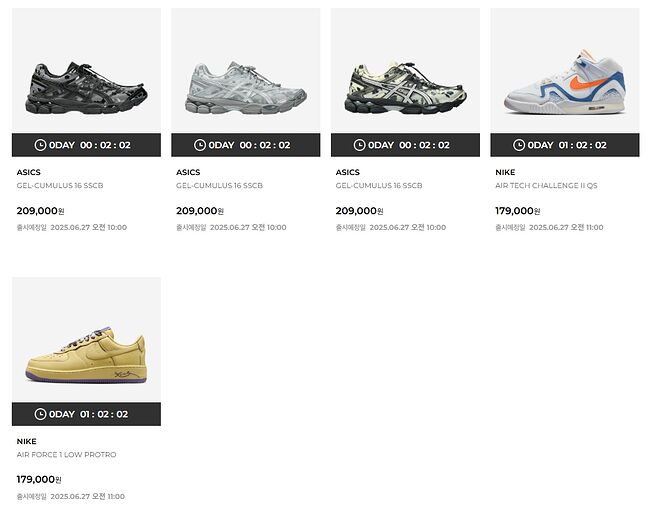Click the countdown timer bar under Air Force 1

86,414
